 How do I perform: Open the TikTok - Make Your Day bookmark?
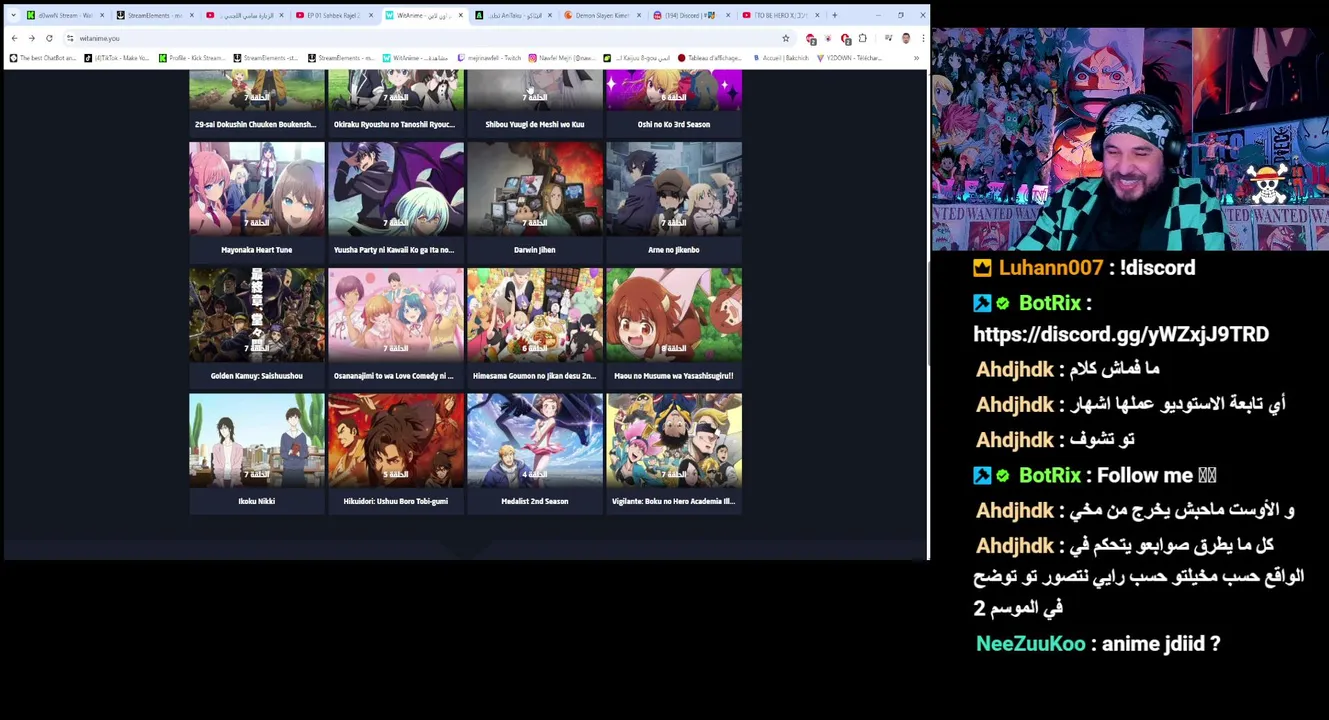[116, 58]
